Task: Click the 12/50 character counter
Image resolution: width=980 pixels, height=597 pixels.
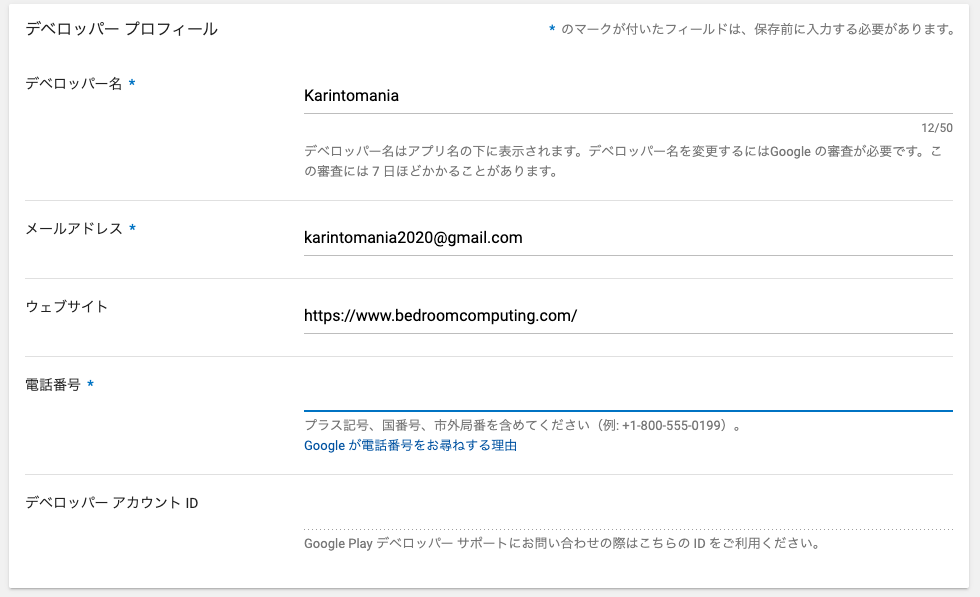Action: click(x=937, y=128)
